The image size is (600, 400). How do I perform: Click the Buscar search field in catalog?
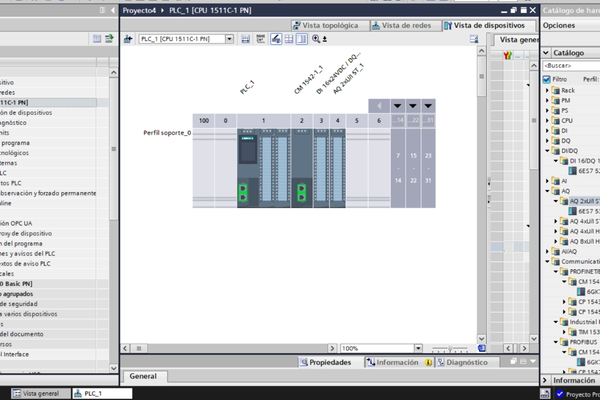[x=570, y=66]
